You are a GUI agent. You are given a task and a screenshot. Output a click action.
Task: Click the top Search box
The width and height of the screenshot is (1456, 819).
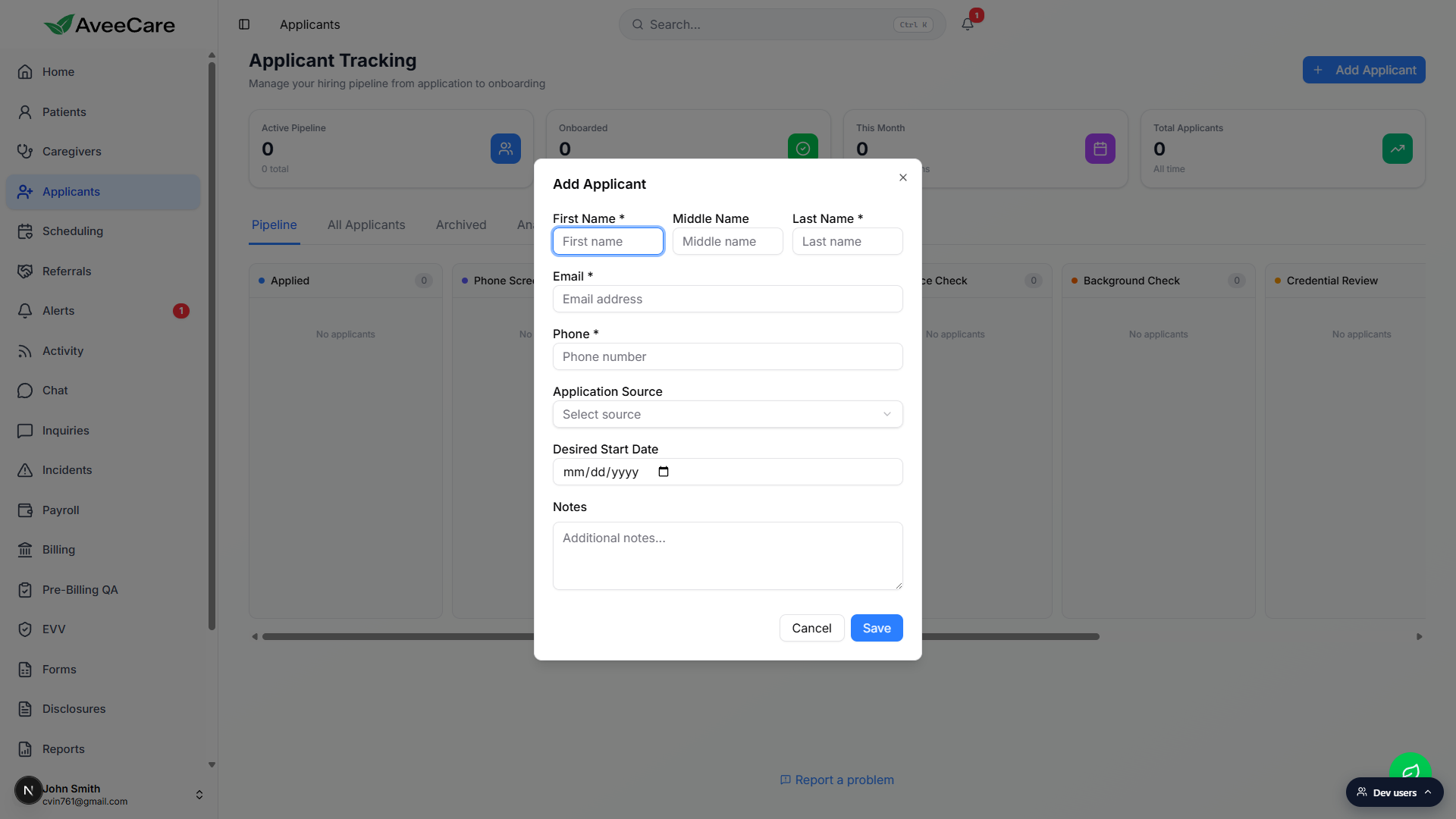[783, 24]
